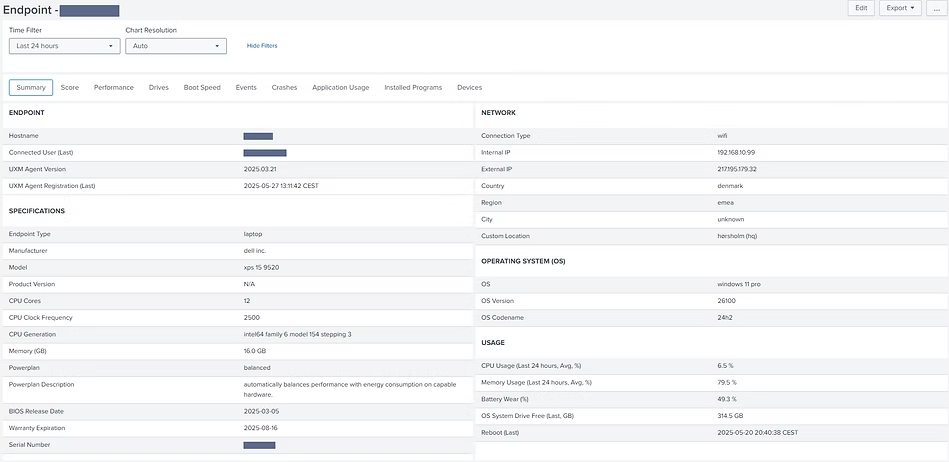Click the External IP address value
This screenshot has height=462, width=949.
(737, 169)
